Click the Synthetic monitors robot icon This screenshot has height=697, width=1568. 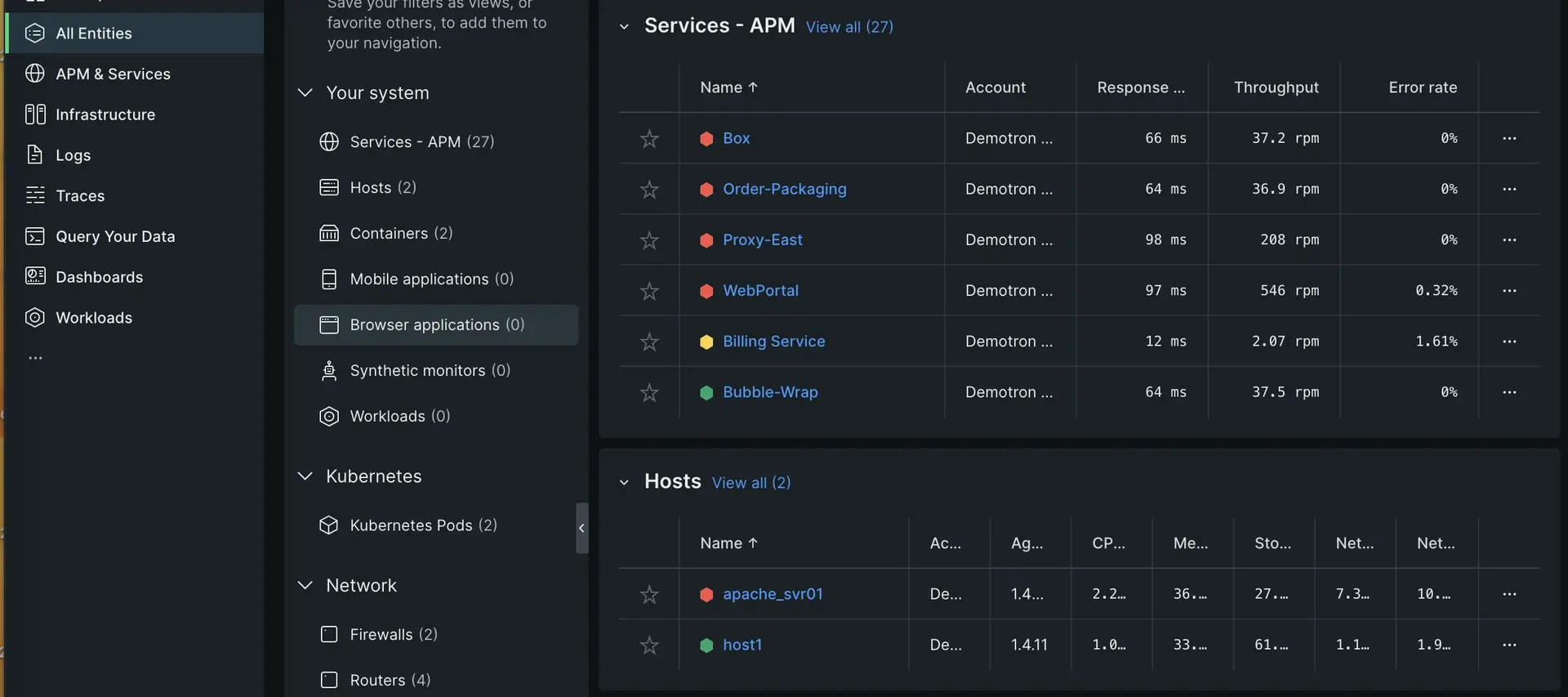tap(328, 370)
